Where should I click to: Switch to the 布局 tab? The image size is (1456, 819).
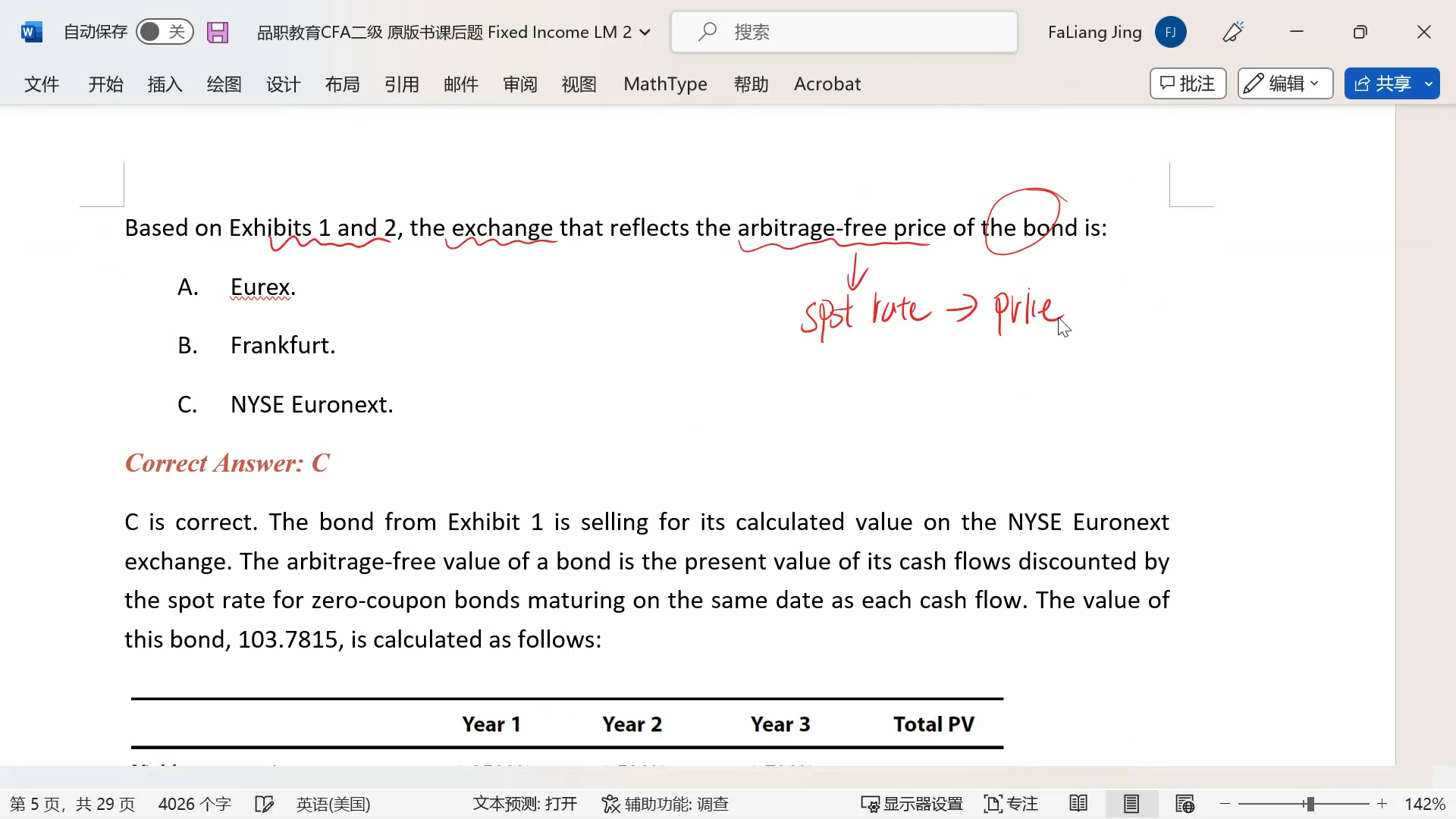342,84
